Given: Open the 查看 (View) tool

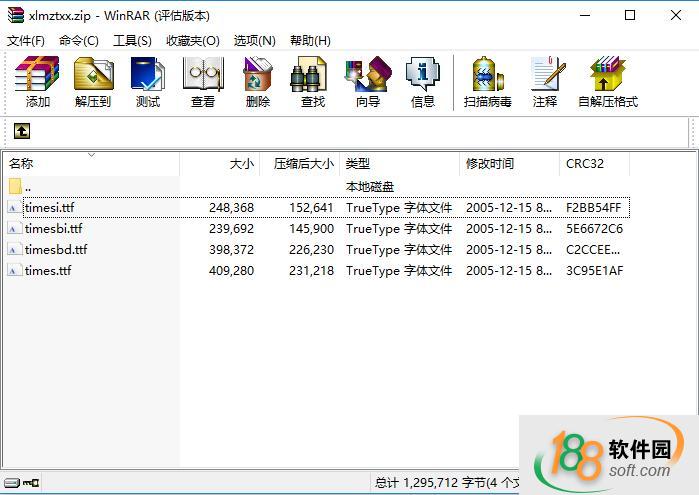Looking at the screenshot, I should 203,82.
